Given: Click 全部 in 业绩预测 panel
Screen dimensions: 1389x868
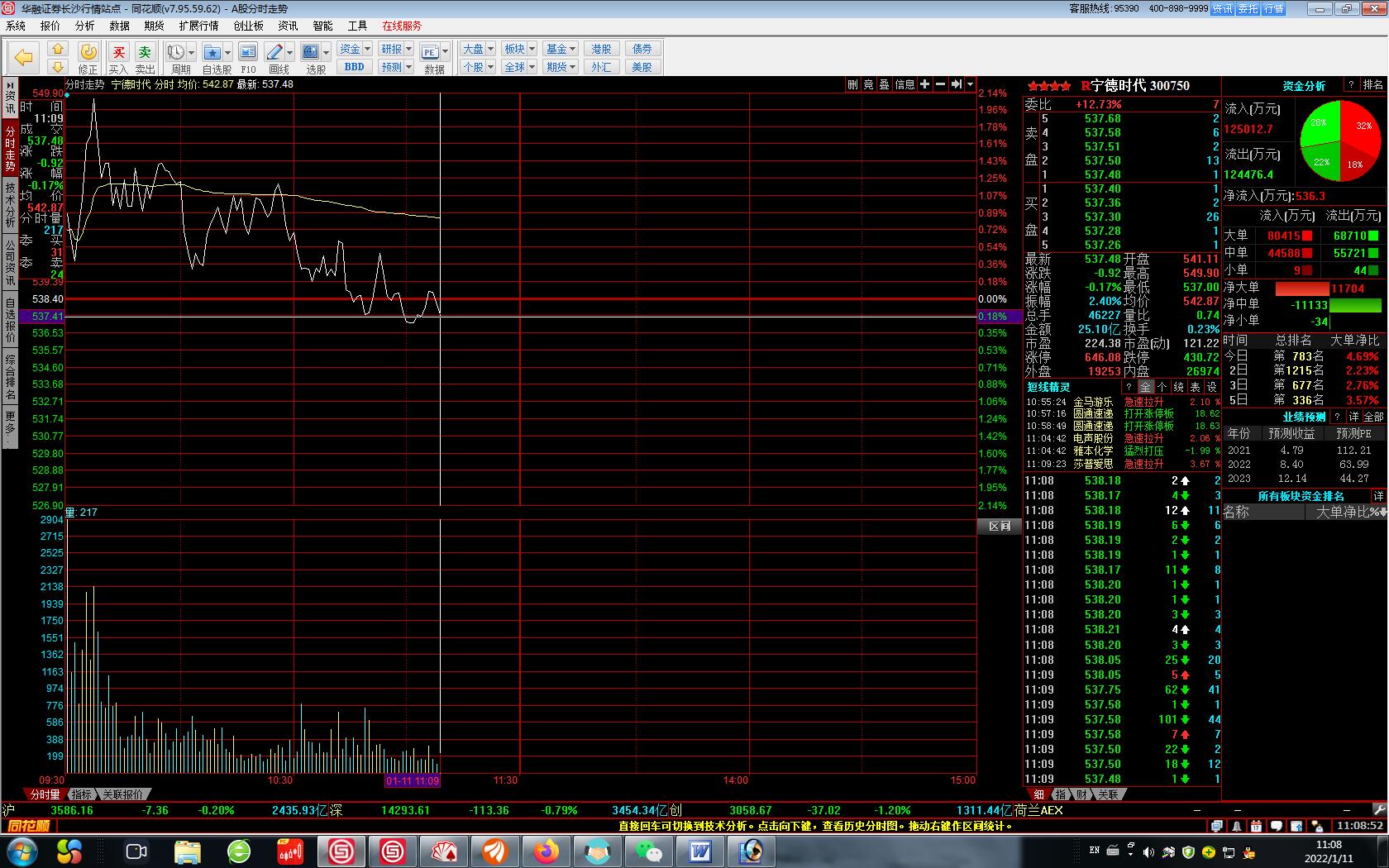Looking at the screenshot, I should (x=1373, y=417).
